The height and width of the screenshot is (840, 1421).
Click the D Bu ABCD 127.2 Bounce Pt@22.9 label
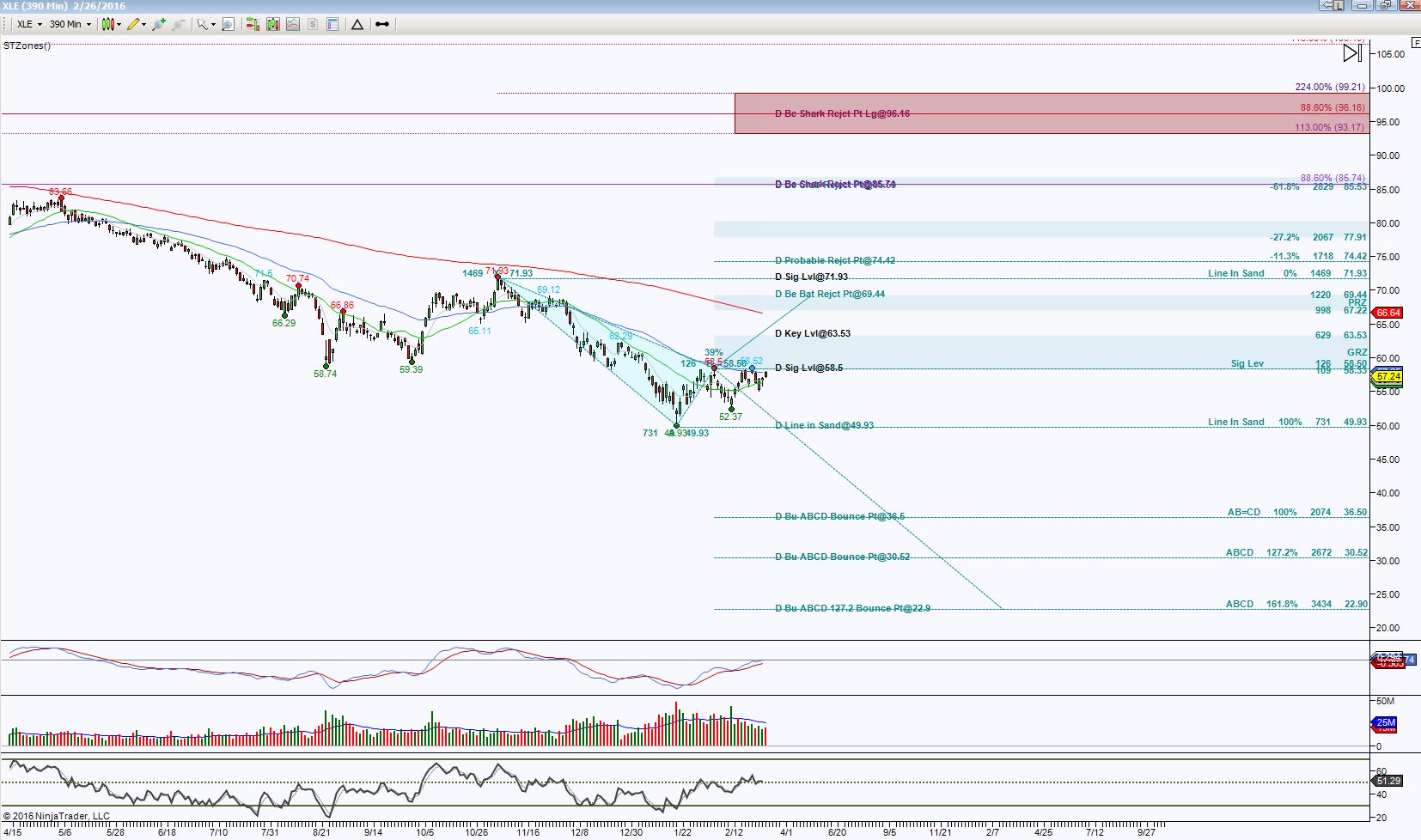tap(852, 608)
